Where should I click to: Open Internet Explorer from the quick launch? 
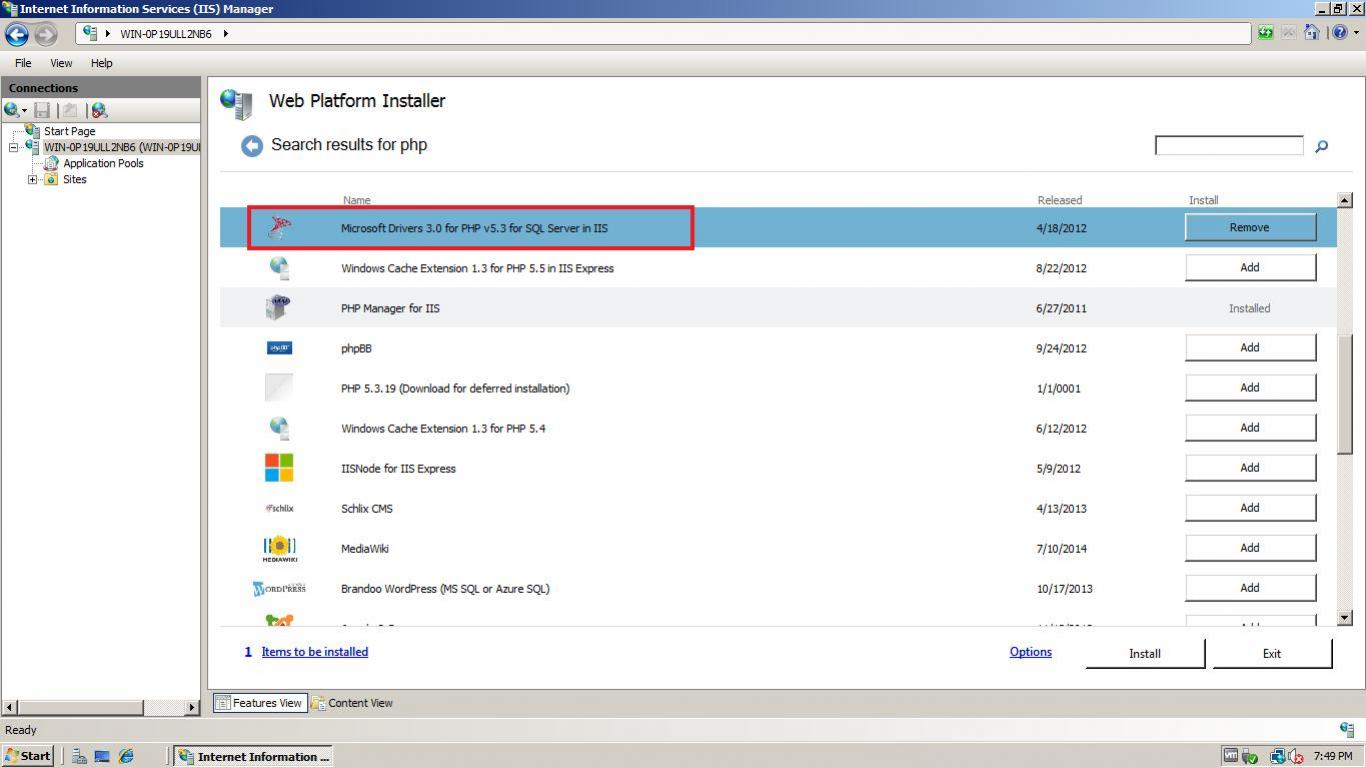point(126,756)
